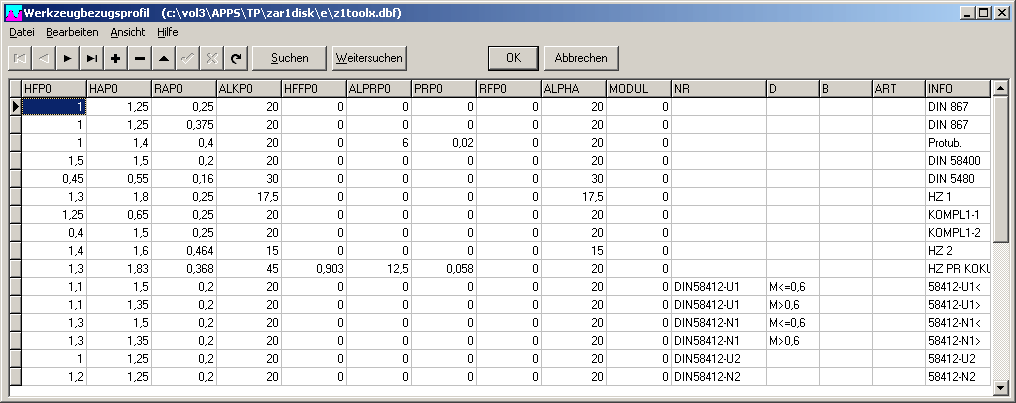Go to next record arrow

point(68,58)
